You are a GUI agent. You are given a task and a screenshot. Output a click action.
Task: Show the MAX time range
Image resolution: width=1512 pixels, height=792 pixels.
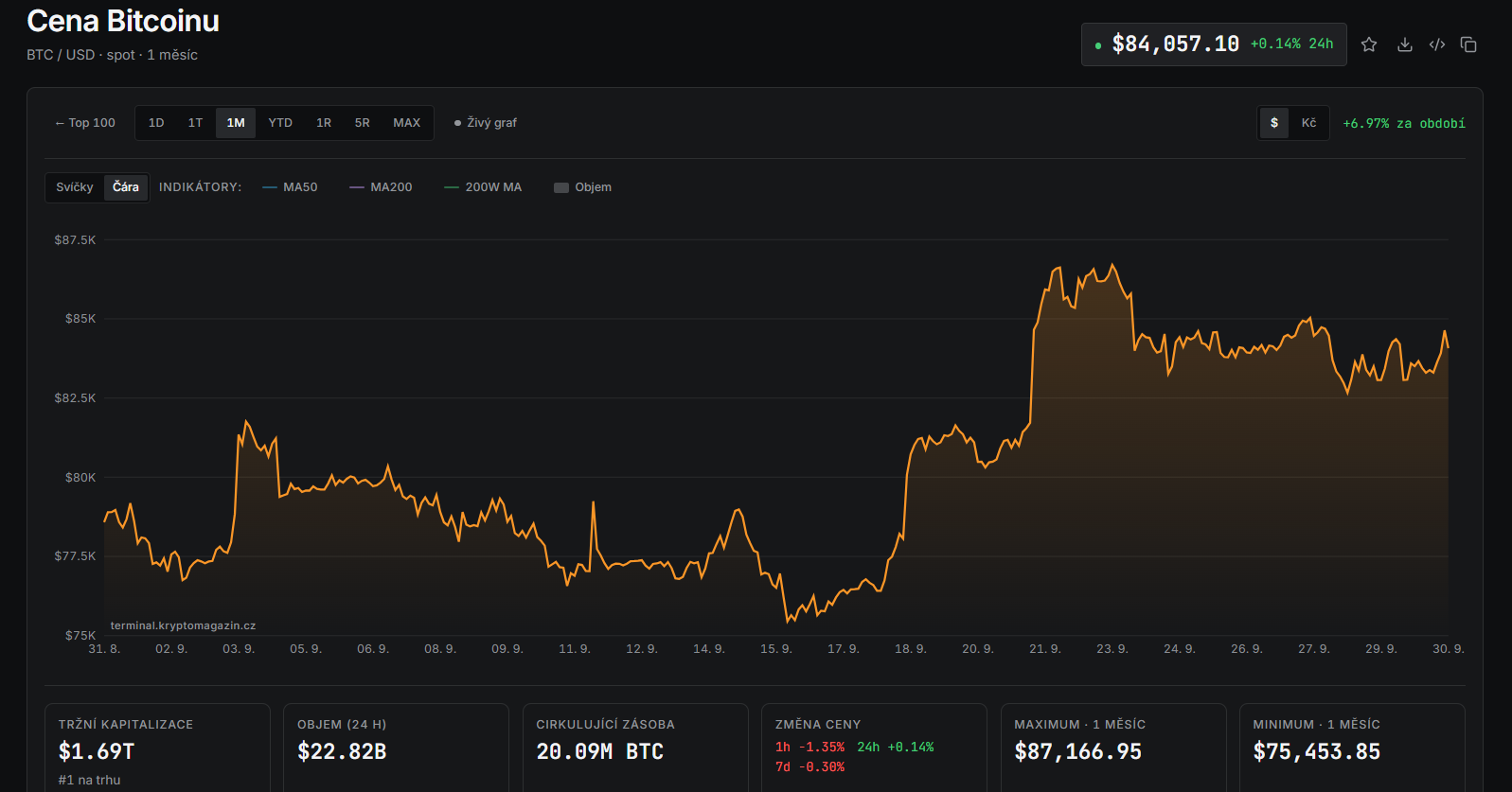pyautogui.click(x=407, y=123)
